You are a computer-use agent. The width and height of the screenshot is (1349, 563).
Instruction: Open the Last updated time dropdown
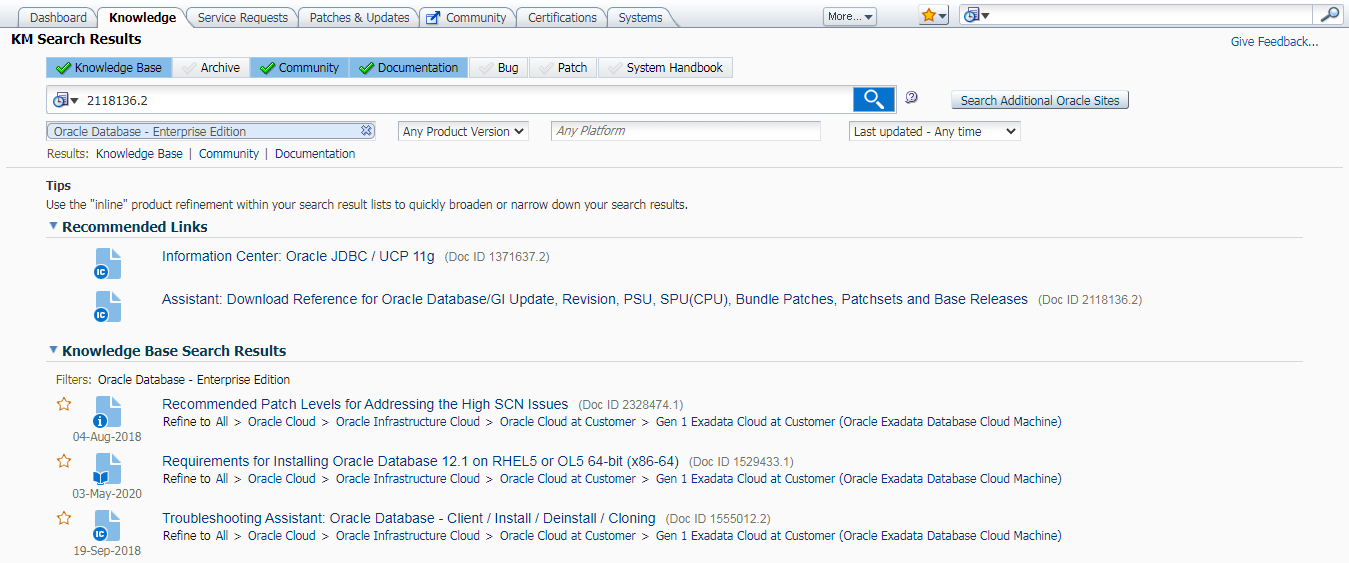pos(934,131)
